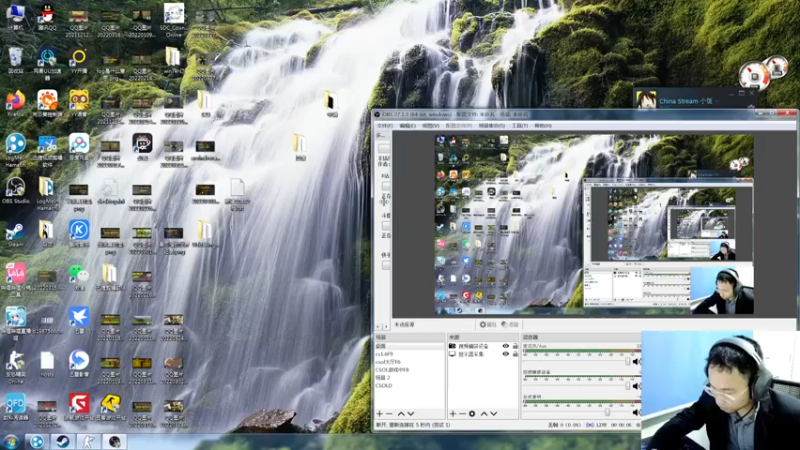Open the YY yellow ring desktop icon

pos(79,59)
